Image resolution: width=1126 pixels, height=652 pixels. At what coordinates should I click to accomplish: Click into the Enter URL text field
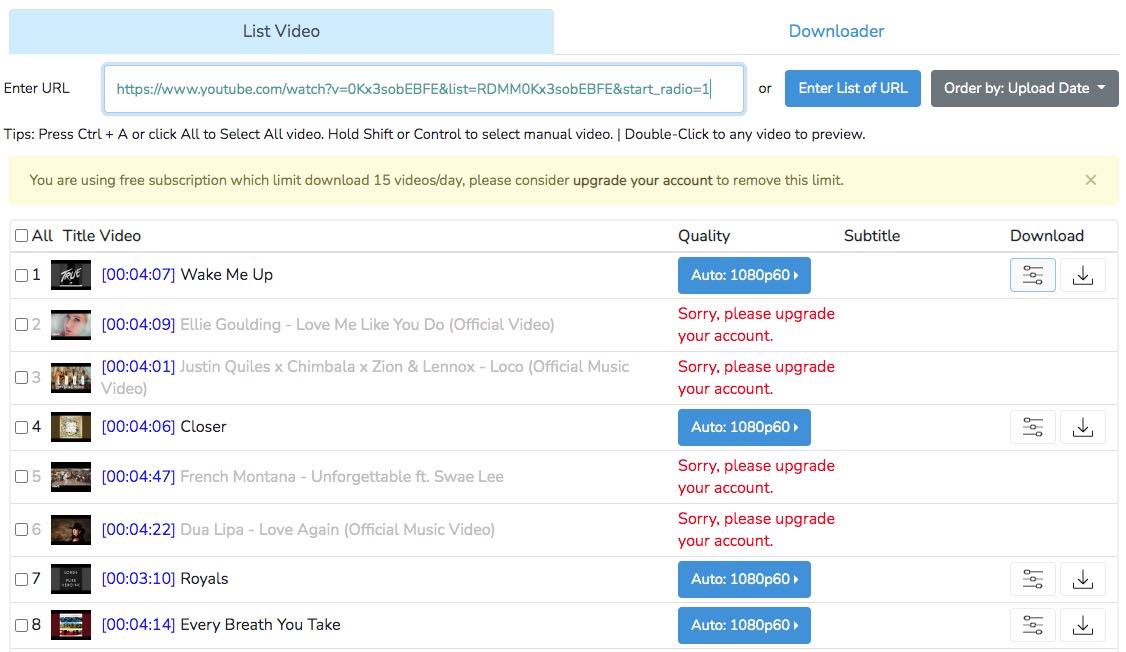pos(423,89)
